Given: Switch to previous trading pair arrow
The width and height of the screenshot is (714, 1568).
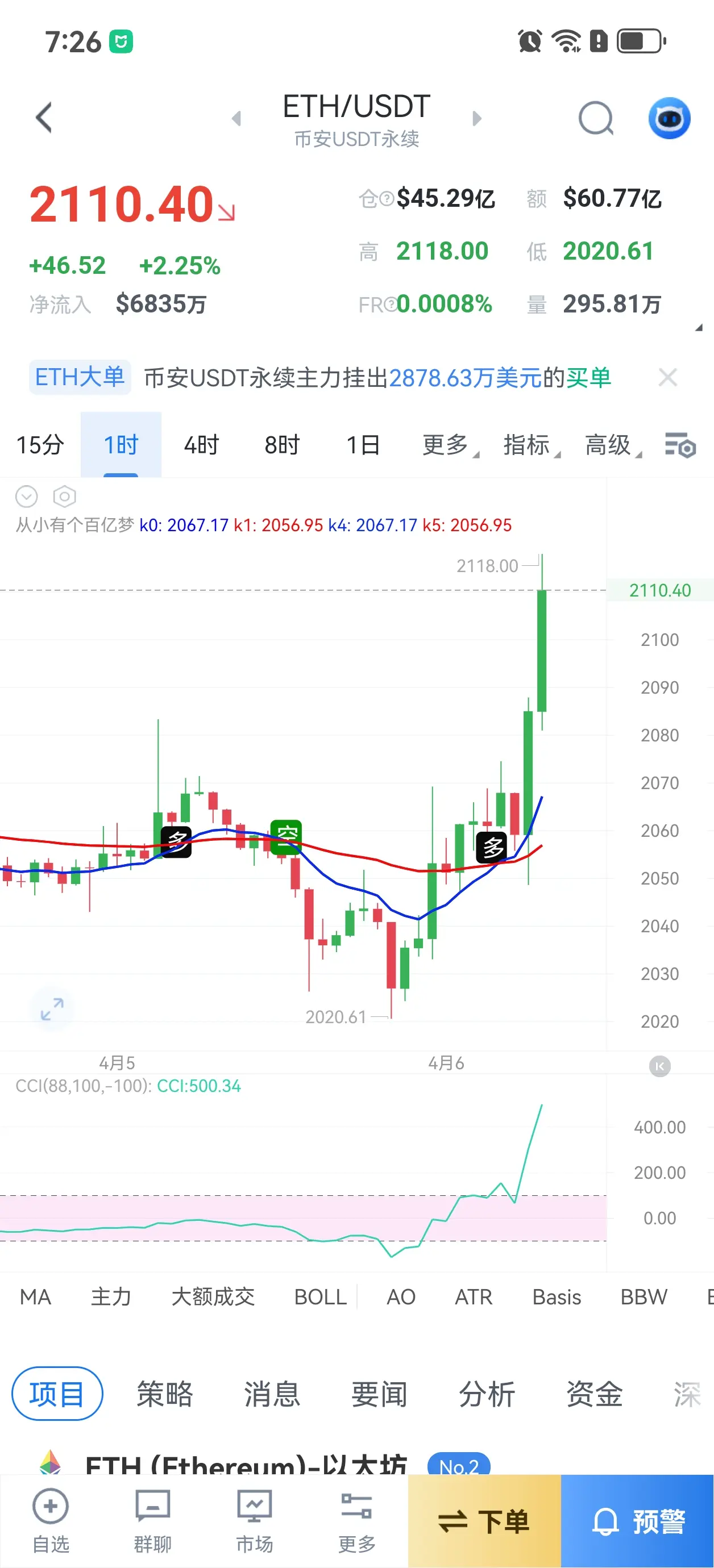Looking at the screenshot, I should click(236, 118).
